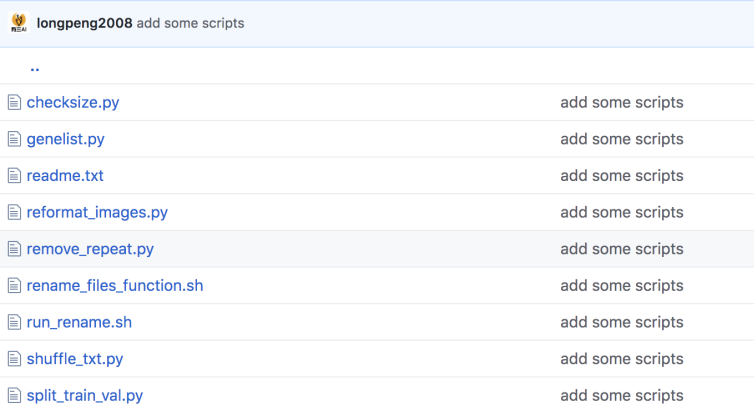Open commit message in remove_repeat.py row

coord(622,249)
